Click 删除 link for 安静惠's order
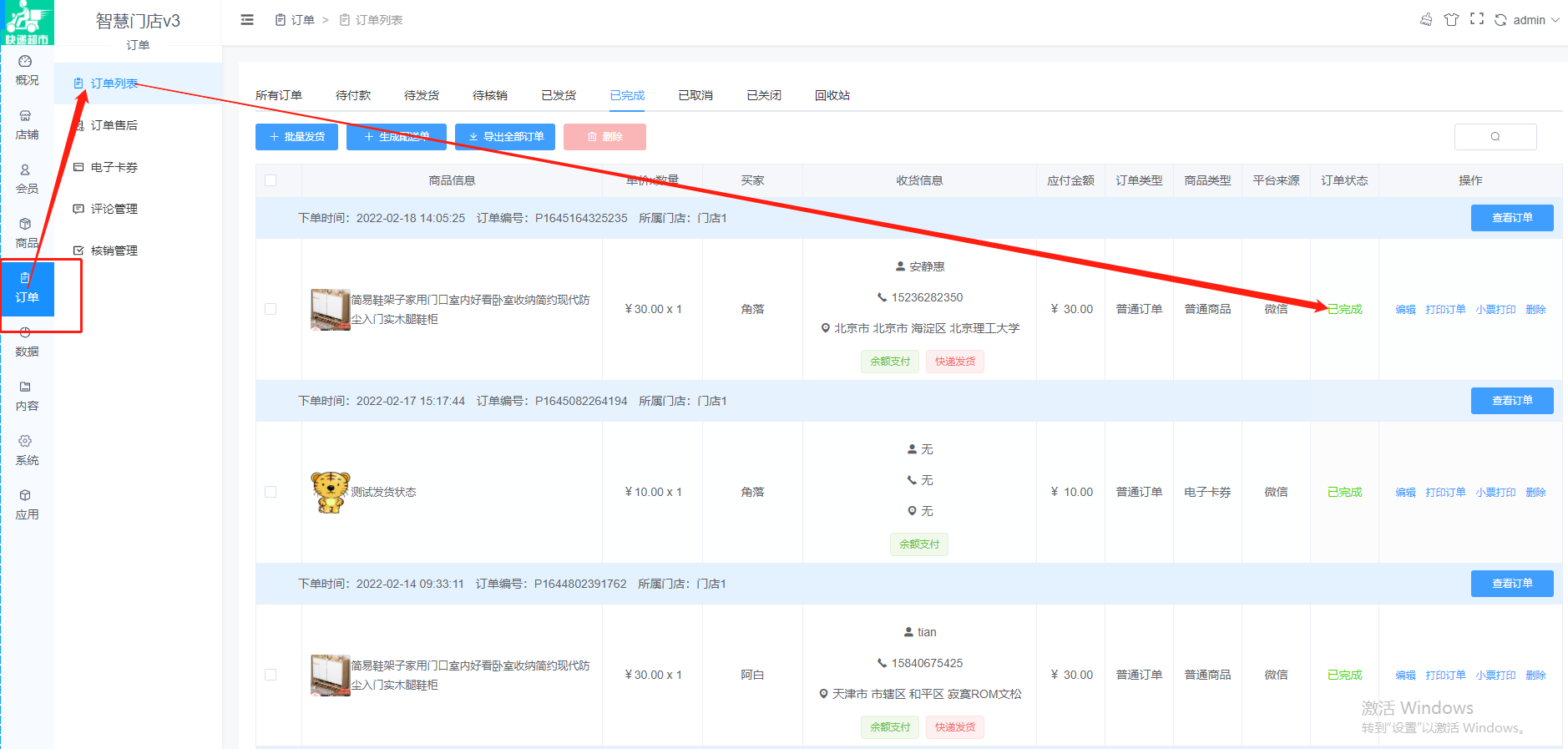The width and height of the screenshot is (1568, 749). pos(1536,310)
